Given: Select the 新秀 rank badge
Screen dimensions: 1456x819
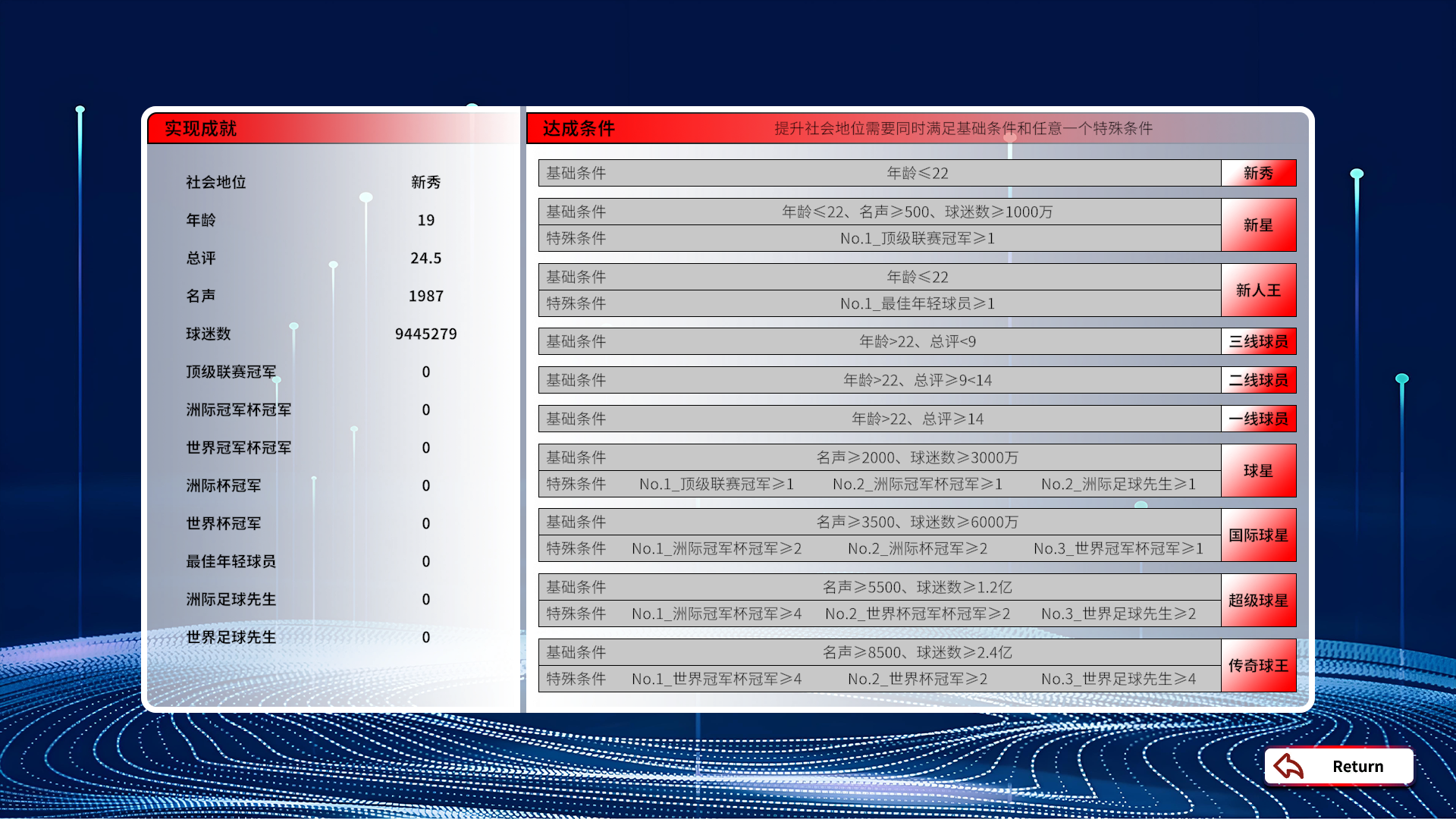Looking at the screenshot, I should 1258,172.
